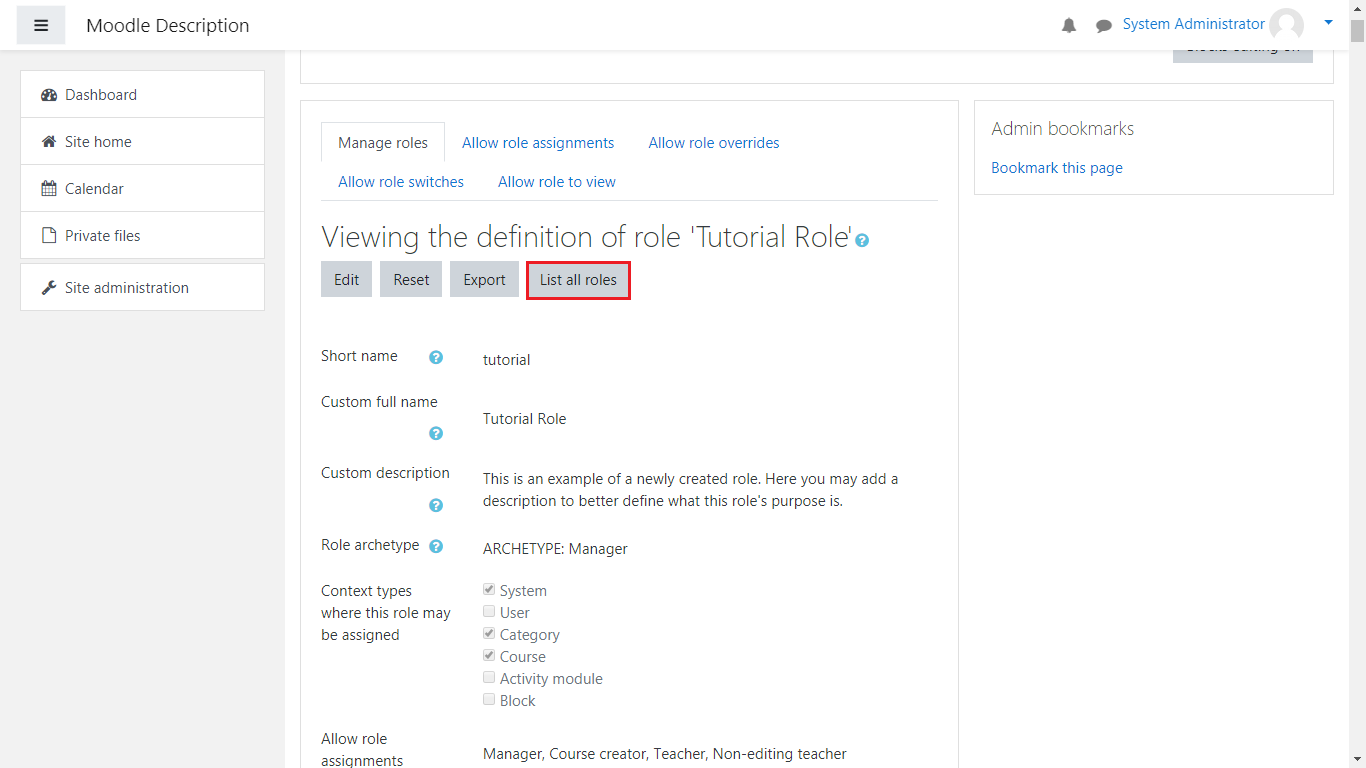1366x768 pixels.
Task: Switch to Allow role overrides tab
Action: click(x=714, y=143)
